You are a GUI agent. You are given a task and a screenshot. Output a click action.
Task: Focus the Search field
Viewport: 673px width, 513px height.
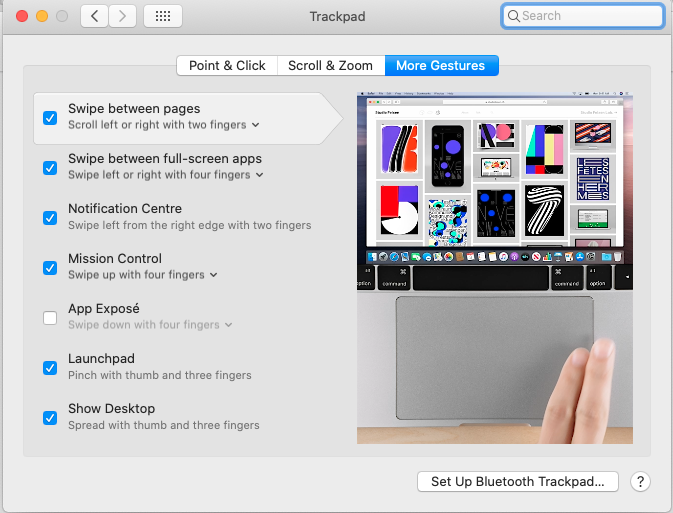click(x=582, y=16)
